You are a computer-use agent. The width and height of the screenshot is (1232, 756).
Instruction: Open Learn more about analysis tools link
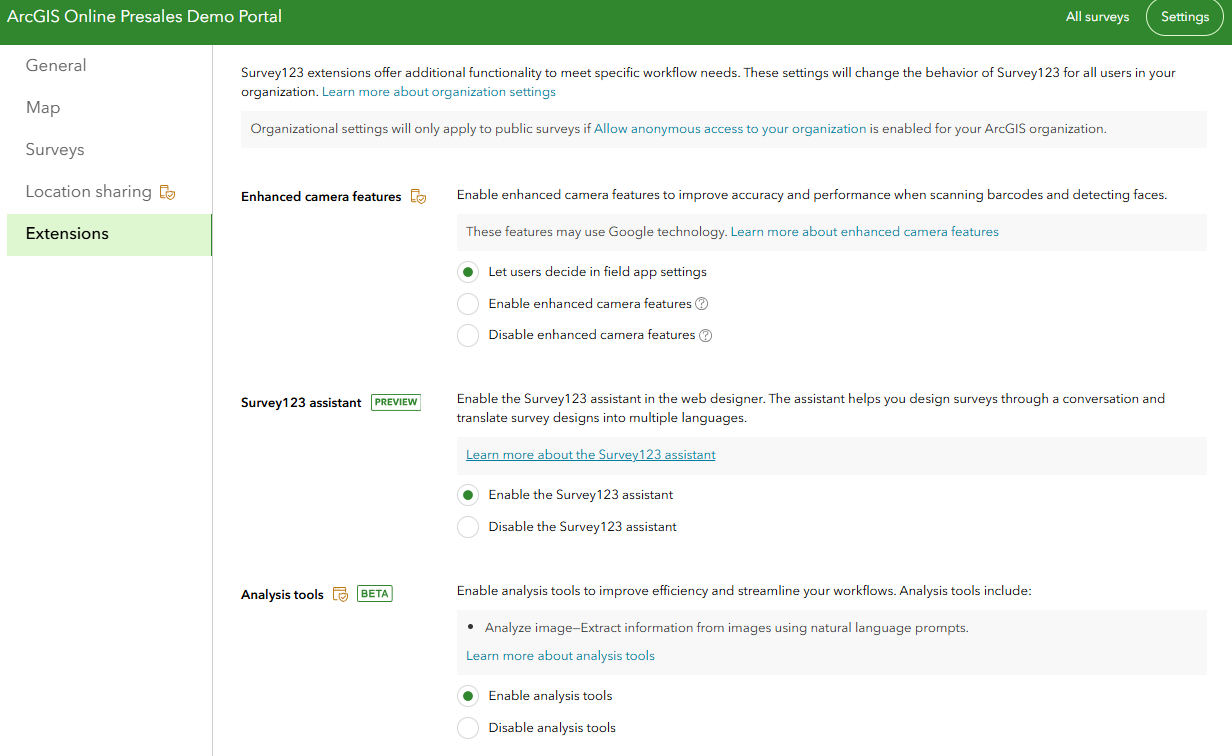pos(560,656)
